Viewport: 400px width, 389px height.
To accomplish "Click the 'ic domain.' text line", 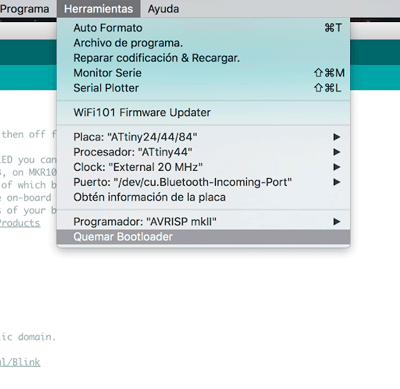I will click(28, 337).
